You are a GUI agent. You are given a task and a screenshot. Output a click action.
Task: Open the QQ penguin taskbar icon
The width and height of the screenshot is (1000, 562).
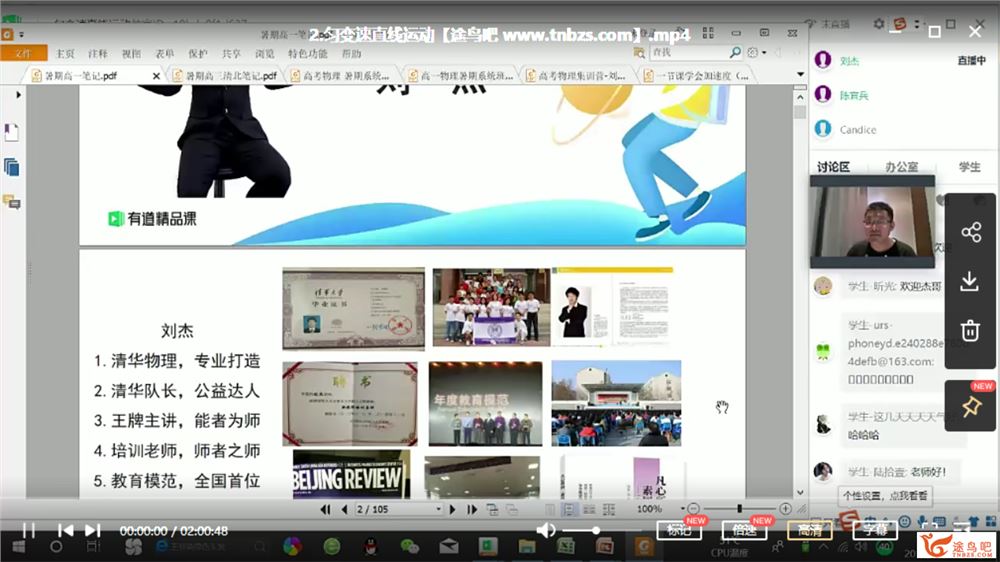pos(370,547)
